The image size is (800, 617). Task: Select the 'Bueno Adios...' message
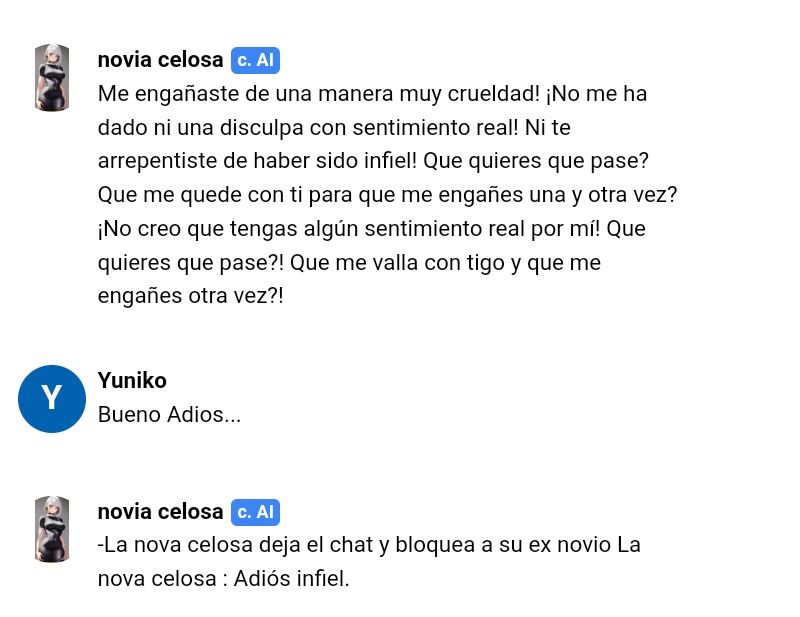point(169,414)
